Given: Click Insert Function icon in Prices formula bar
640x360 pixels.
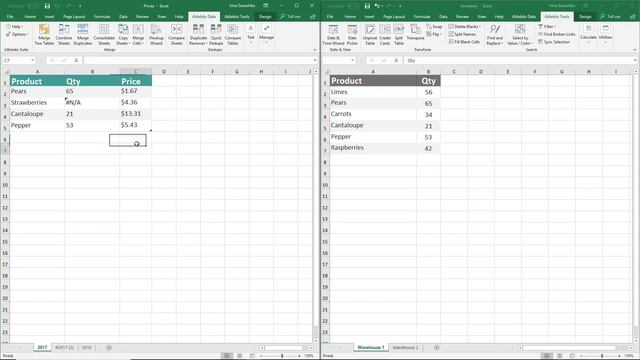Looking at the screenshot, I should (76, 60).
